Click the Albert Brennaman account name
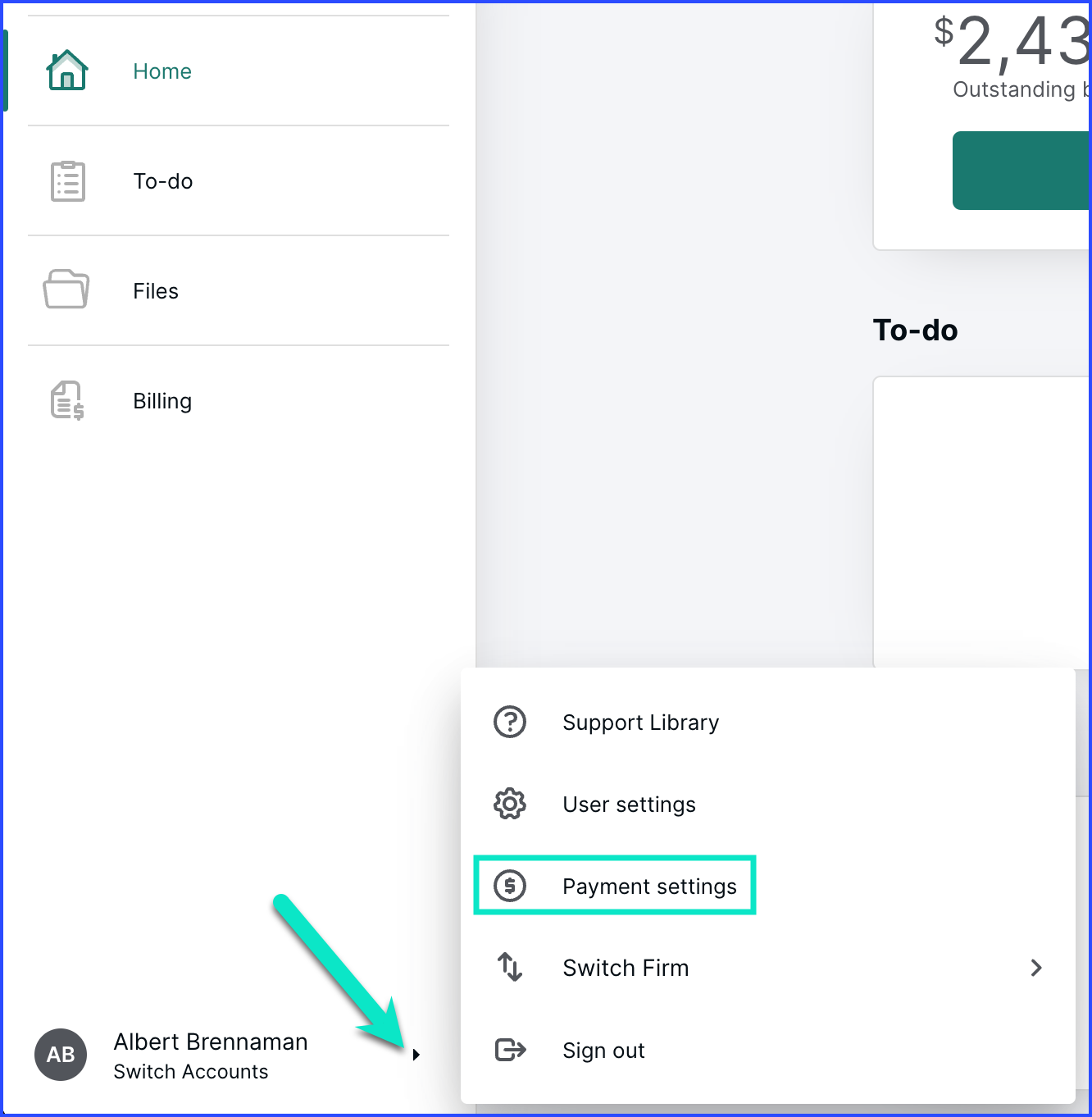This screenshot has width=1092, height=1117. (211, 1042)
